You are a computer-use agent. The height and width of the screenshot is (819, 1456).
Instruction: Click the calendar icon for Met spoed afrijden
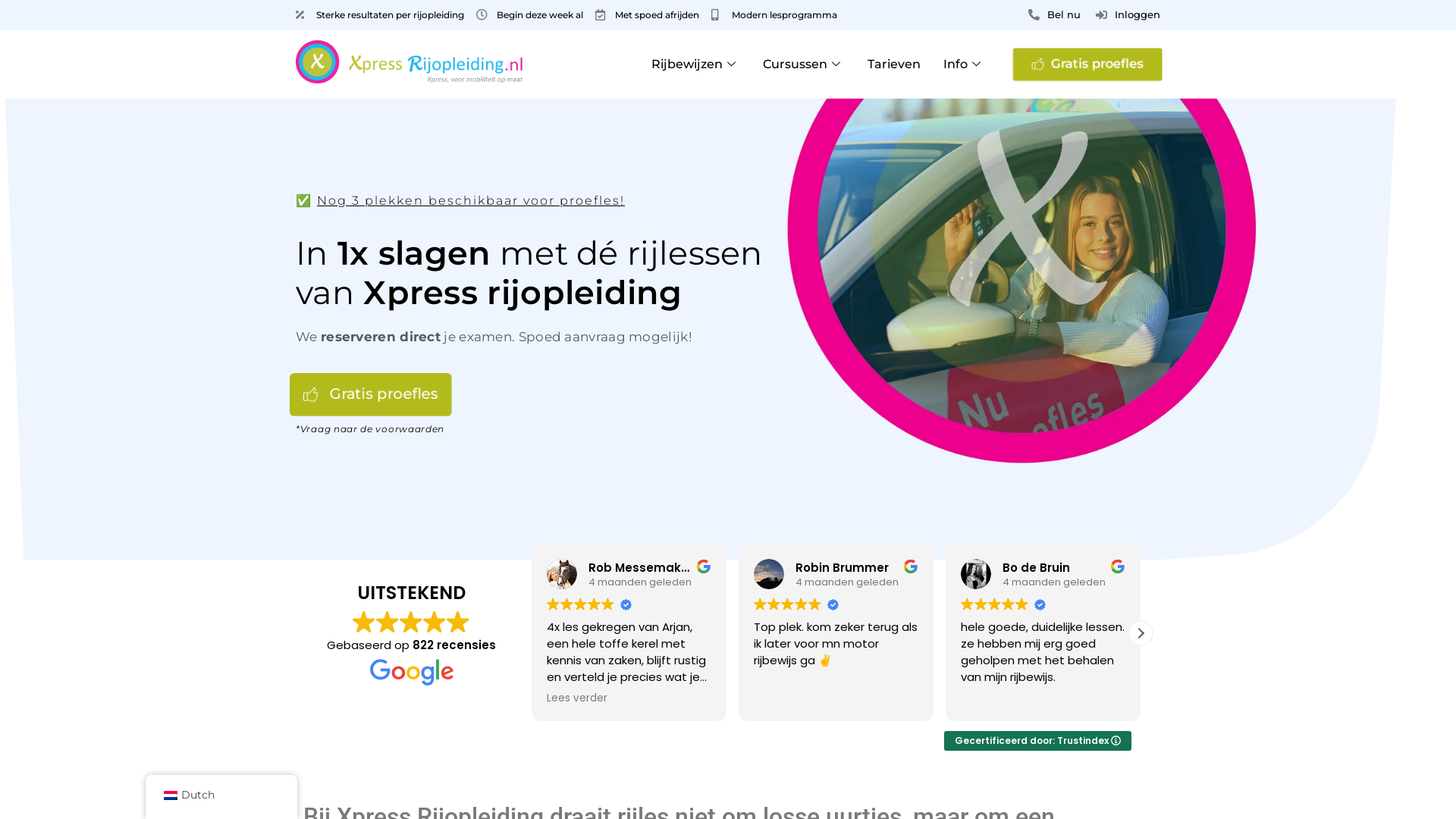pos(601,15)
